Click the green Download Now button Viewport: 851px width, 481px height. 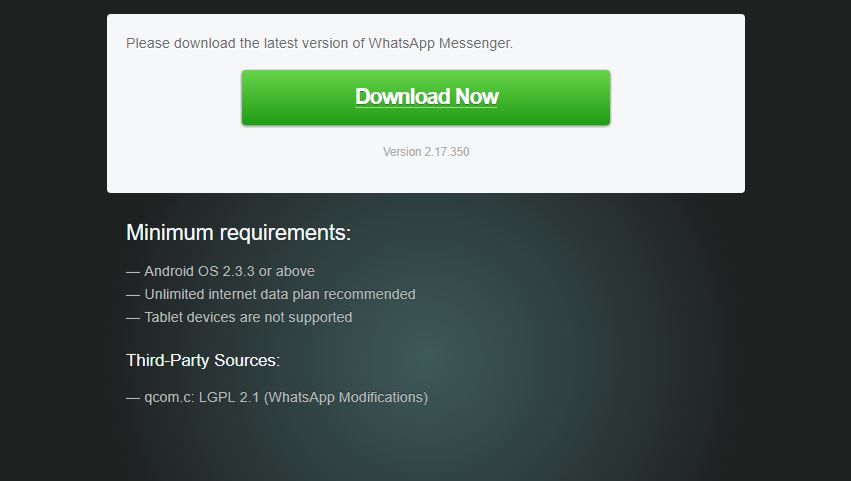coord(426,97)
